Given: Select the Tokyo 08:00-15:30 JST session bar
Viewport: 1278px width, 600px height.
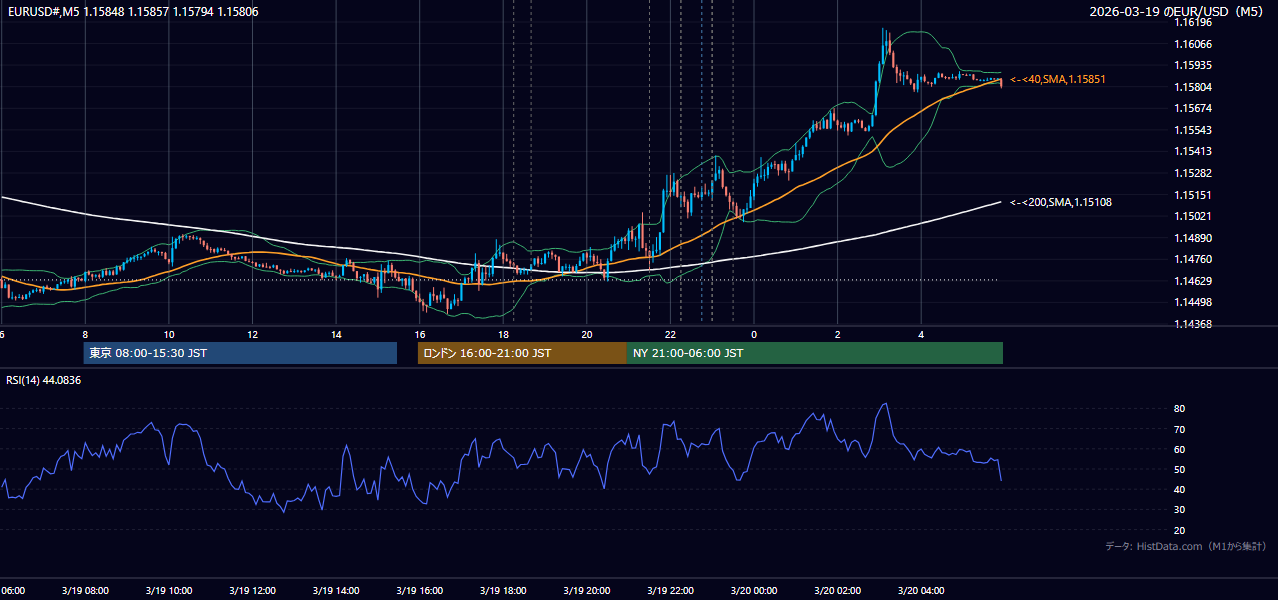Looking at the screenshot, I should click(x=240, y=353).
